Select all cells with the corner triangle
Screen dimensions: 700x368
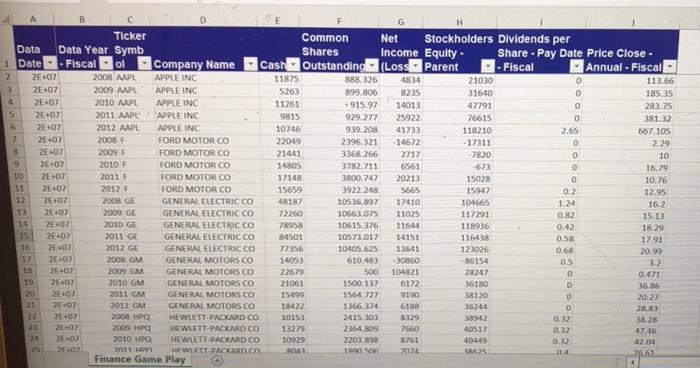[6, 20]
